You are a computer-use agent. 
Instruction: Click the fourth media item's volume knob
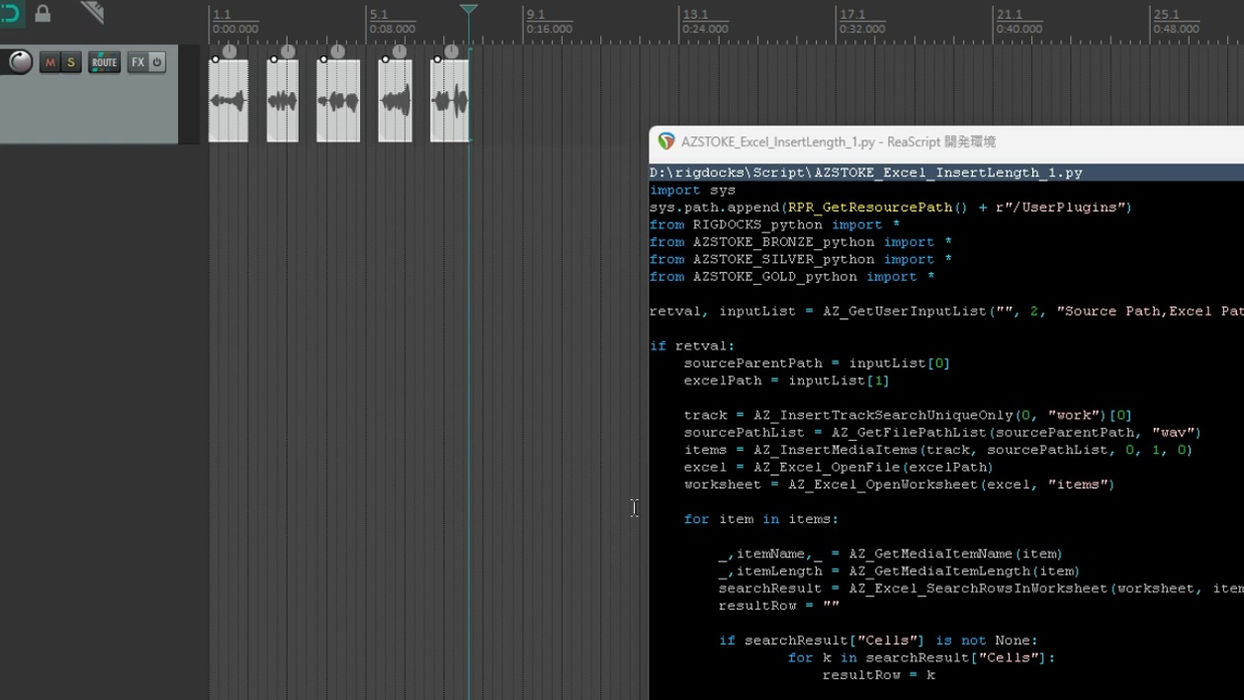(x=399, y=51)
